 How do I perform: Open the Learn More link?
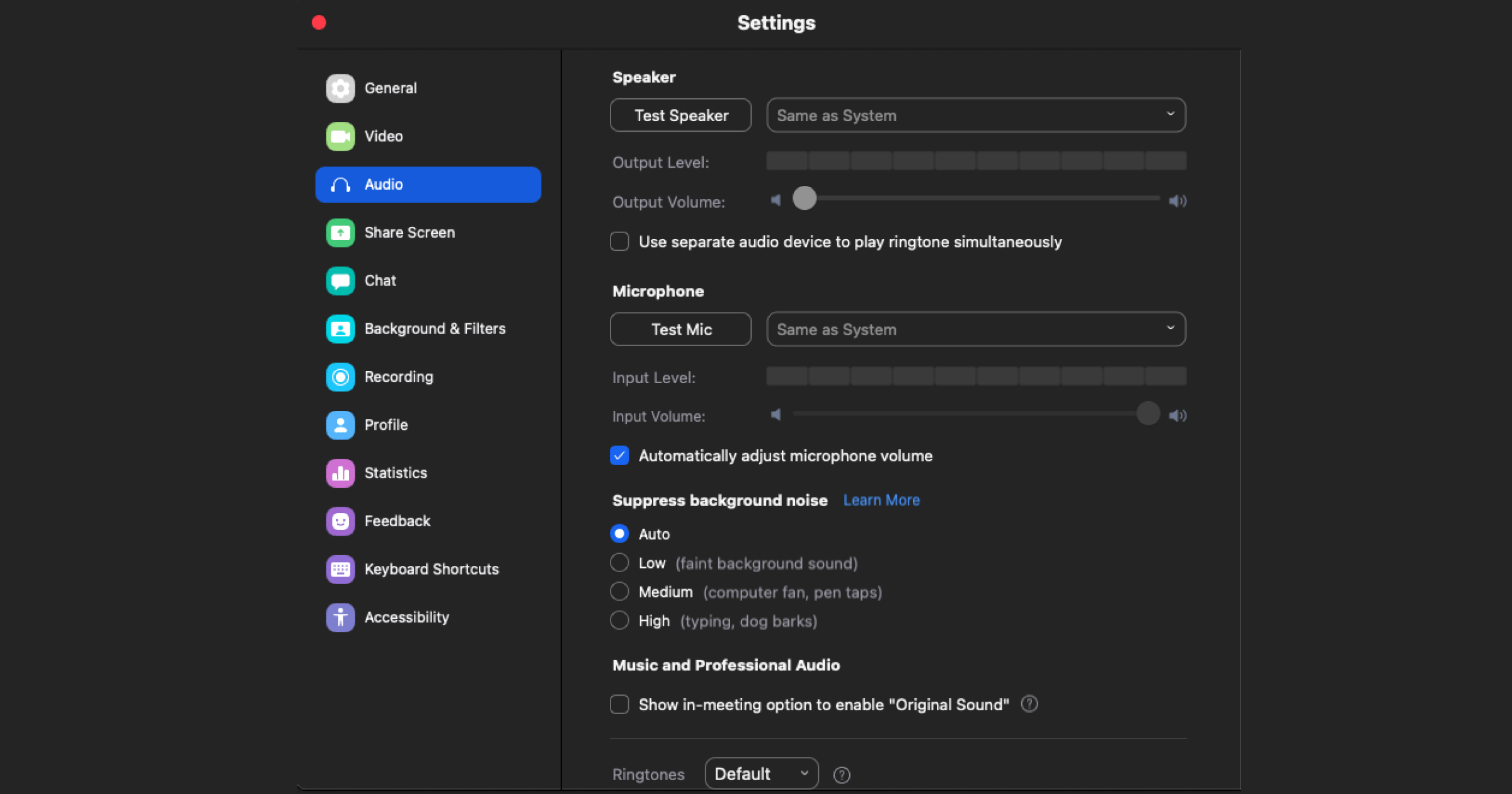coord(881,500)
